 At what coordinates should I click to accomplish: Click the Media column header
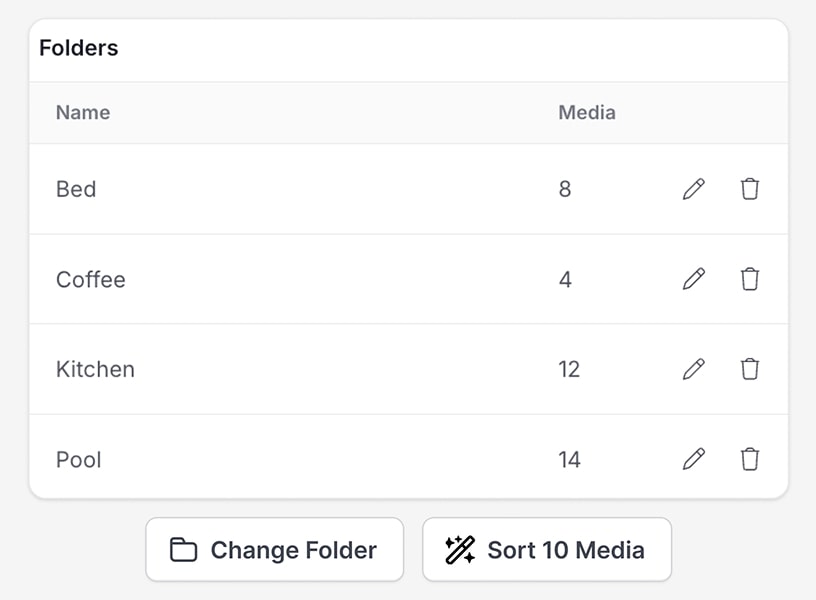[x=587, y=112]
